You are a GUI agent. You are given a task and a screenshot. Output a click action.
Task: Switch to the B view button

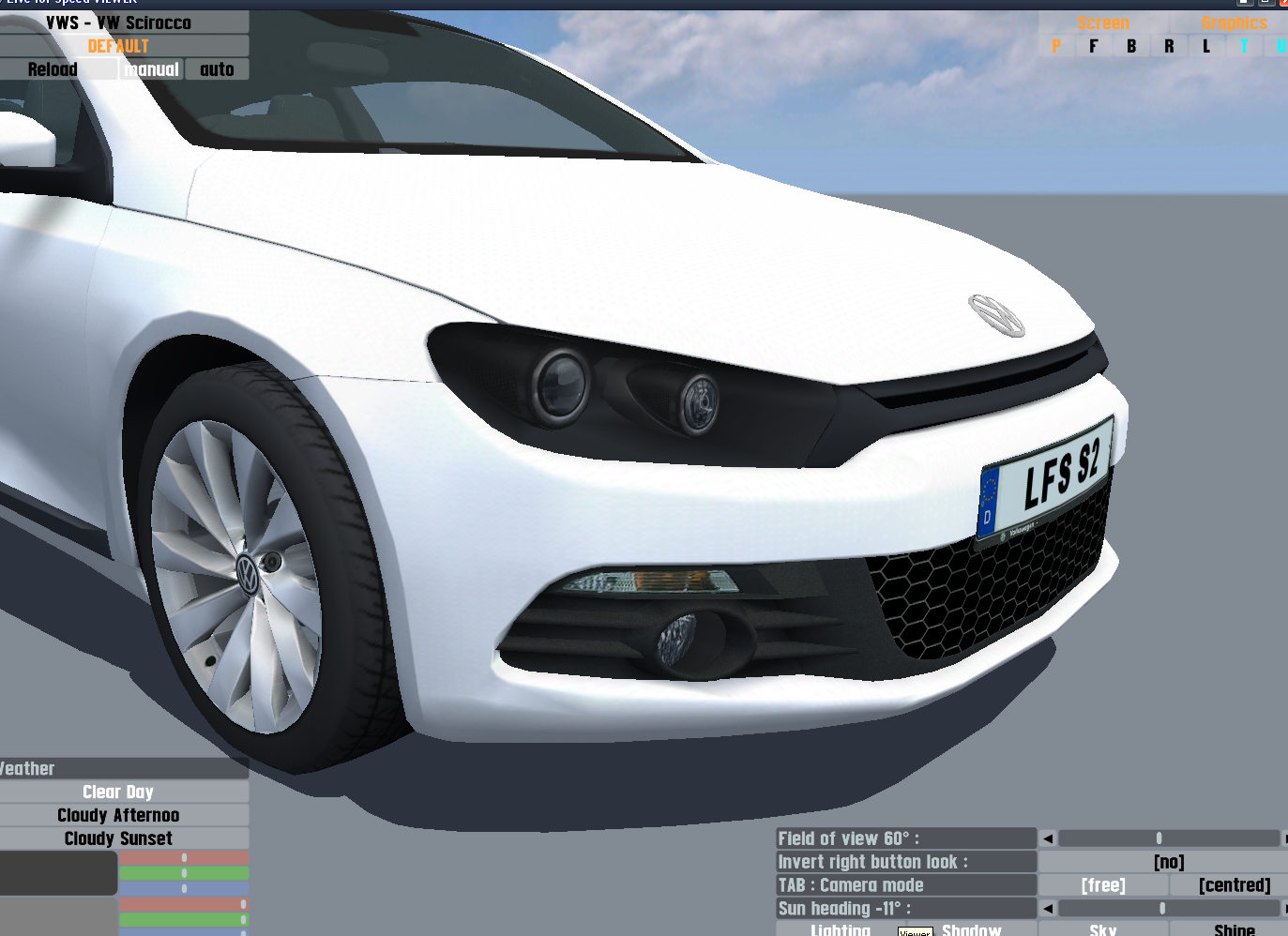pyautogui.click(x=1131, y=46)
